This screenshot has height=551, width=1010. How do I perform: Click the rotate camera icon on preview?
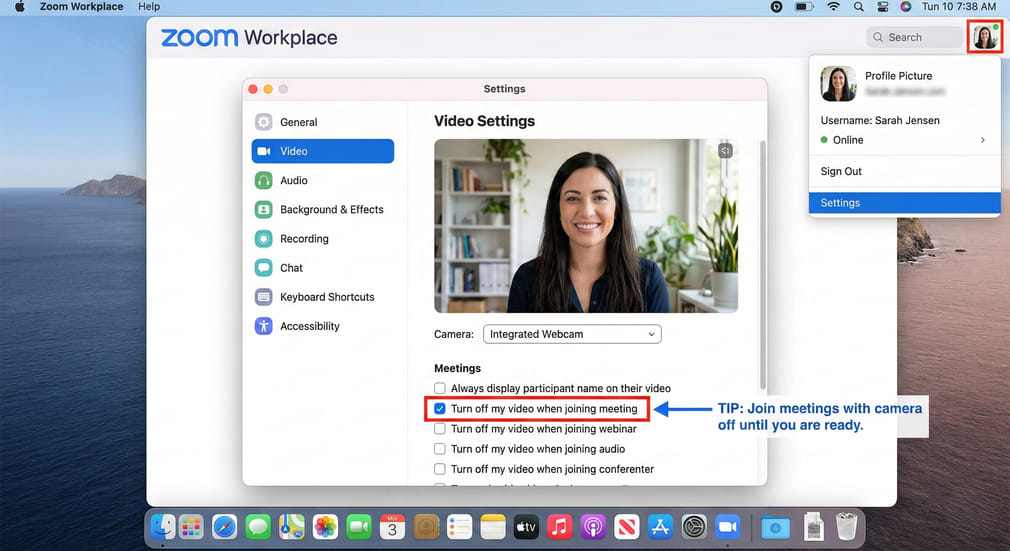click(x=726, y=150)
